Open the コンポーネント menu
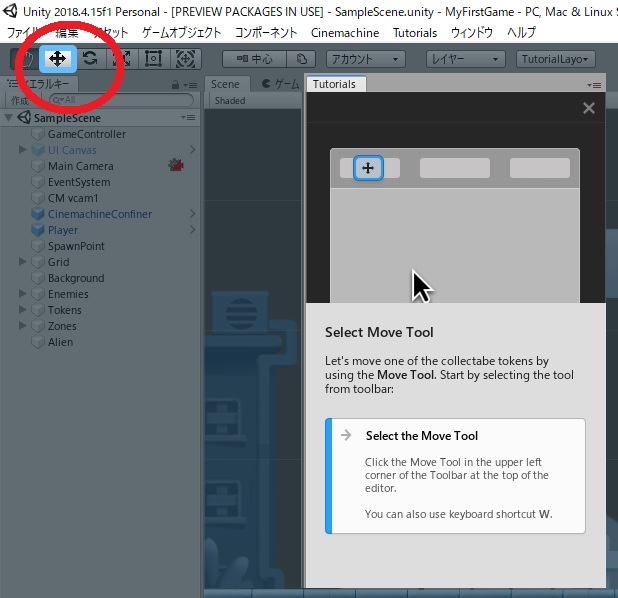The width and height of the screenshot is (618, 598). click(266, 33)
